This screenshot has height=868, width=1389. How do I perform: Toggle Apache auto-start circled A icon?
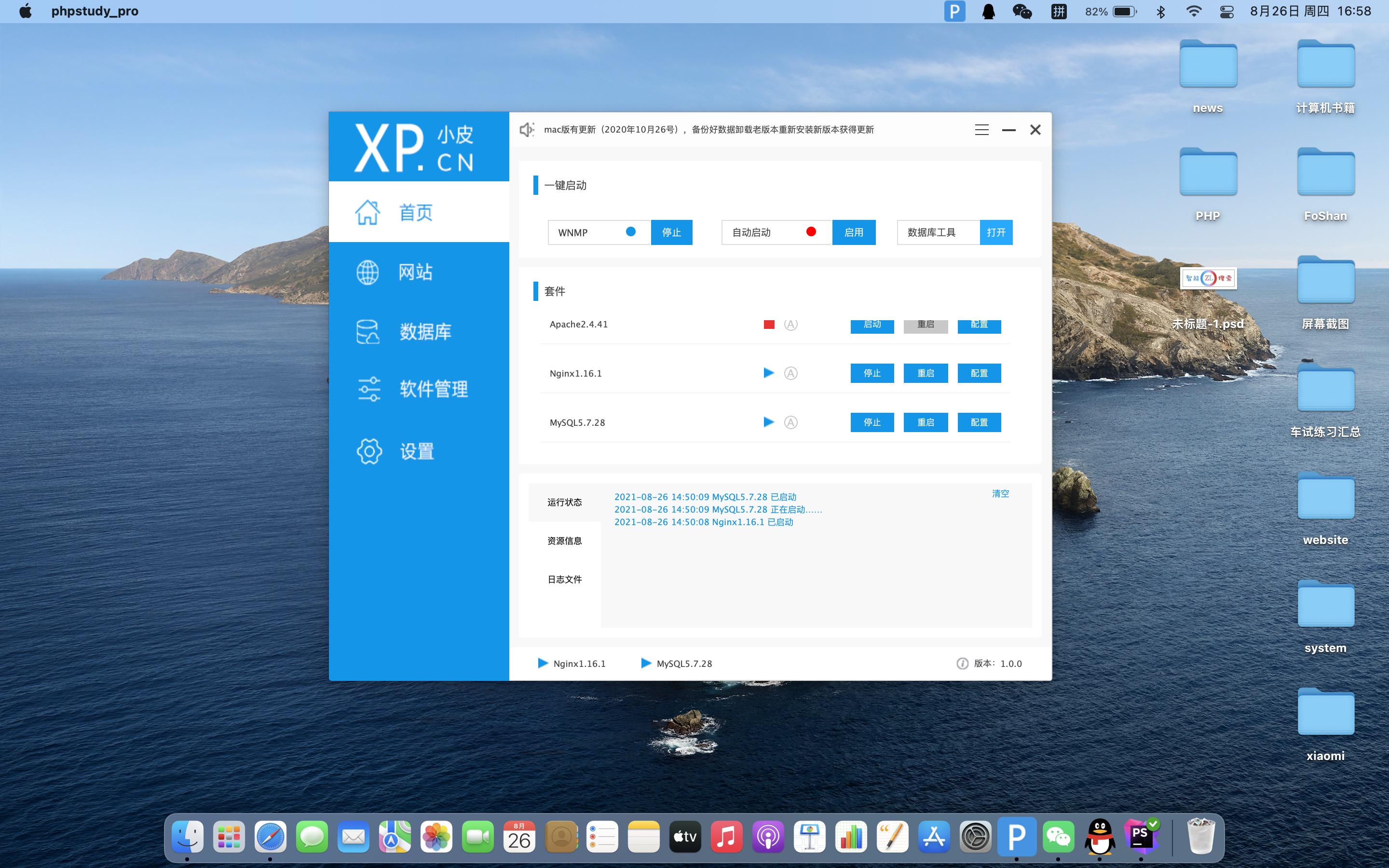point(791,325)
